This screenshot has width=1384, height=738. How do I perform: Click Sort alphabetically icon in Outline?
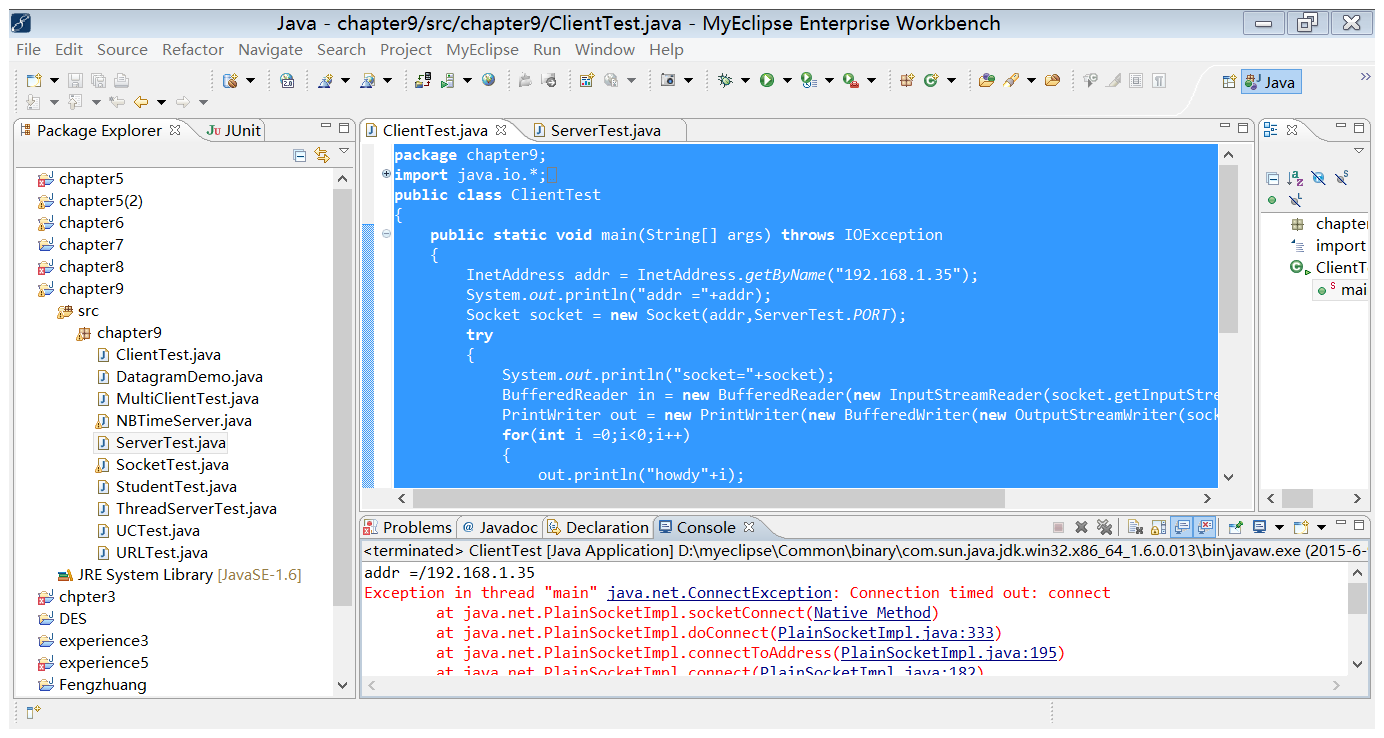[1295, 178]
